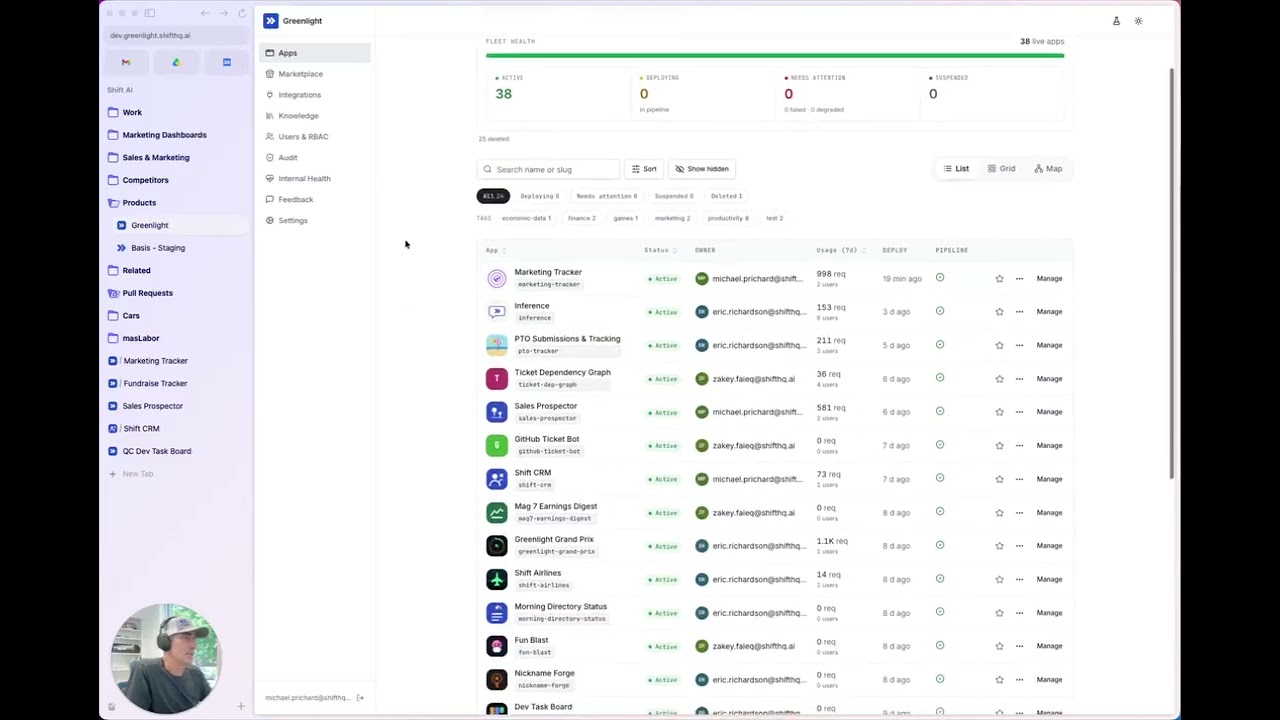This screenshot has height=720, width=1280.
Task: Click the Nickname Forge app icon
Action: [x=497, y=680]
